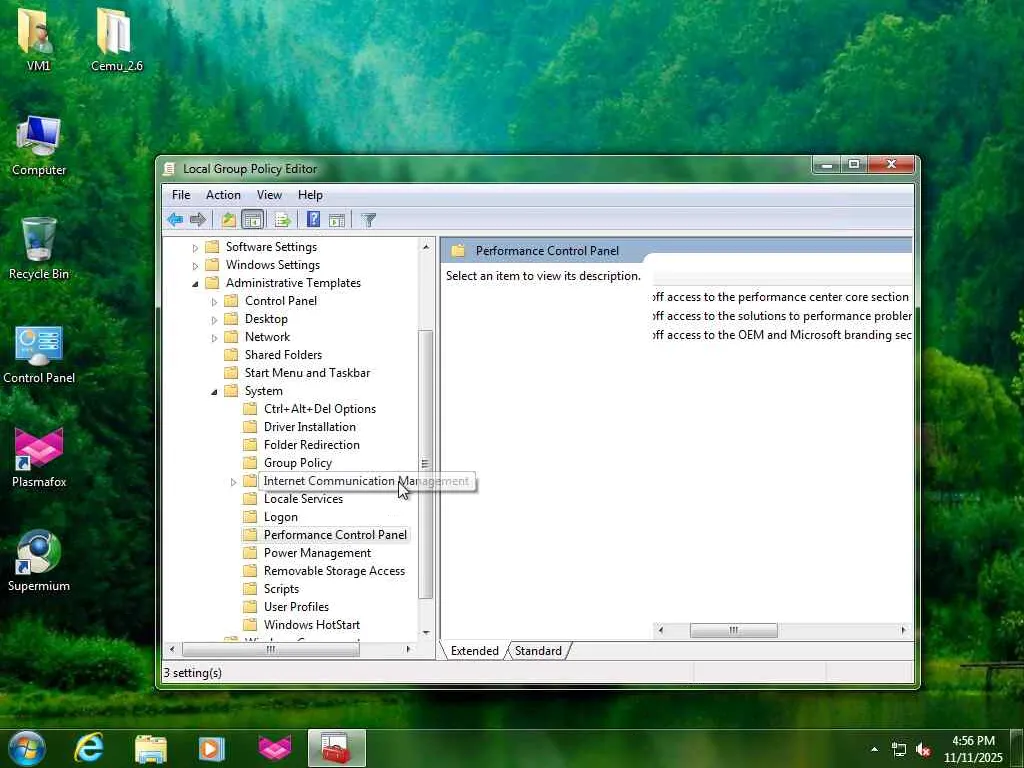The height and width of the screenshot is (768, 1024).
Task: Select the Shared Folders tree item
Action: (x=283, y=355)
